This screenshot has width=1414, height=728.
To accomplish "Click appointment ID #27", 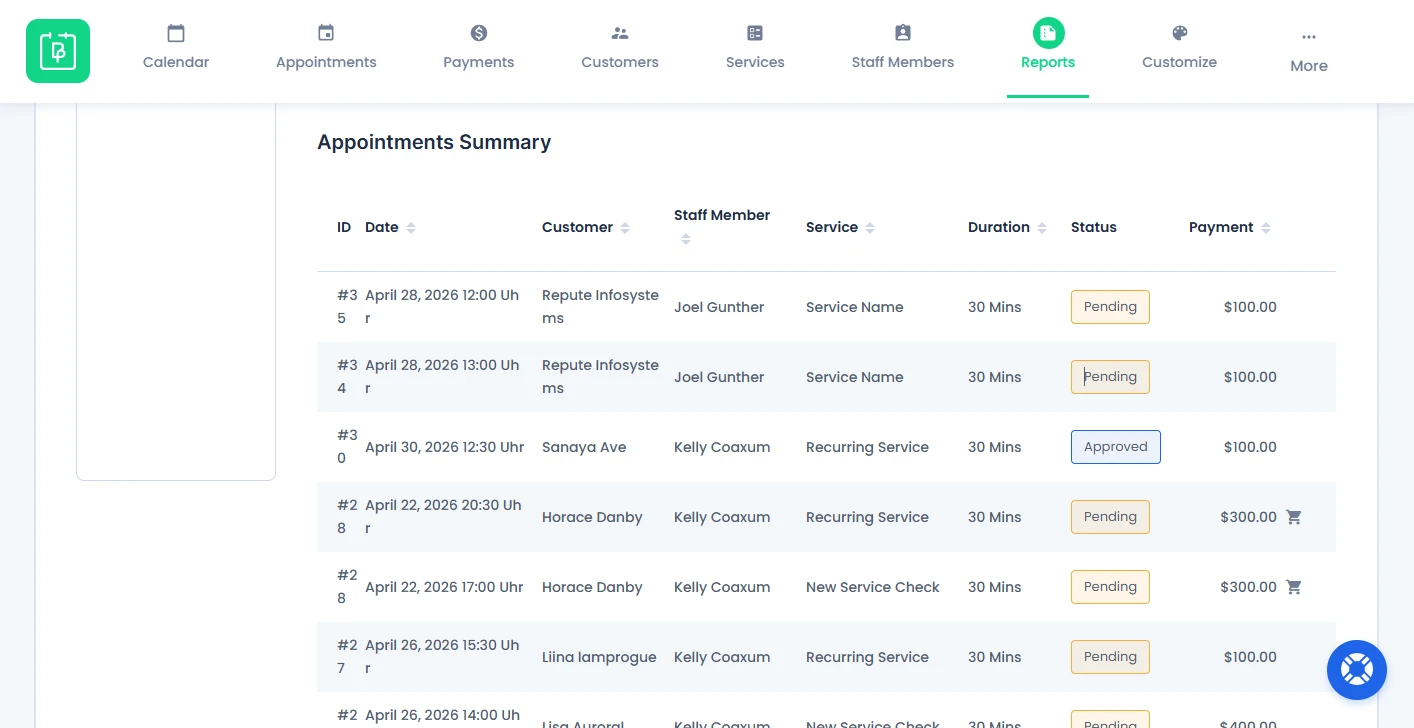I will click(347, 657).
